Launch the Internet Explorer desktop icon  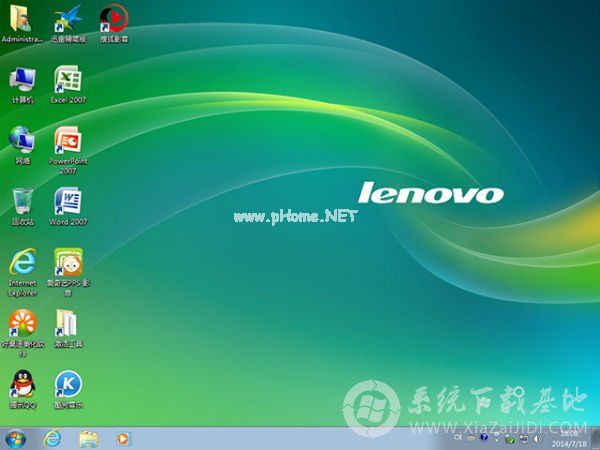23,272
